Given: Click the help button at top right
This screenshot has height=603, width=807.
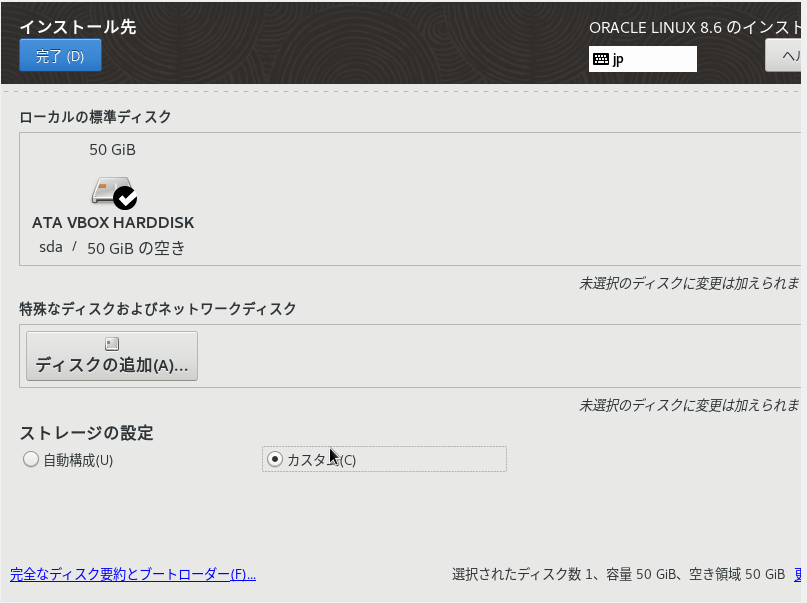Looking at the screenshot, I should 785,56.
